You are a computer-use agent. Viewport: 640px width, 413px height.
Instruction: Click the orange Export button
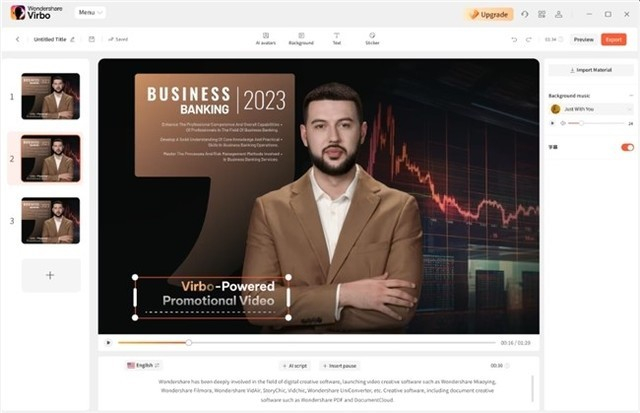[x=613, y=40]
